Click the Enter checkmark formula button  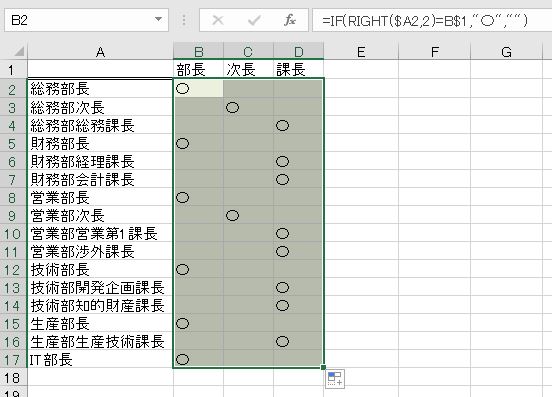click(x=254, y=20)
